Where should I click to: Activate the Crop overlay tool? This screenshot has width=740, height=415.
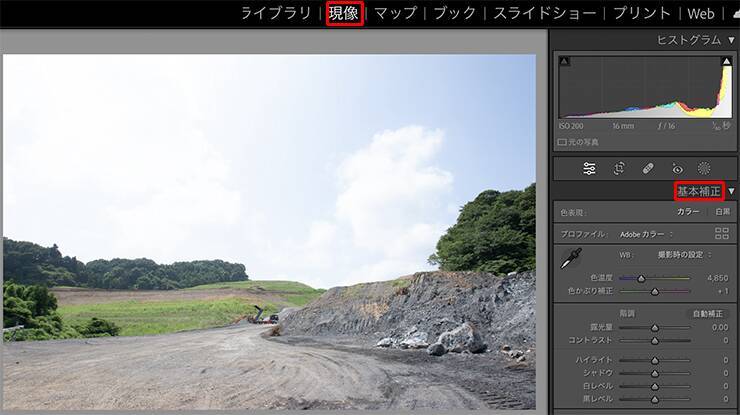point(619,168)
